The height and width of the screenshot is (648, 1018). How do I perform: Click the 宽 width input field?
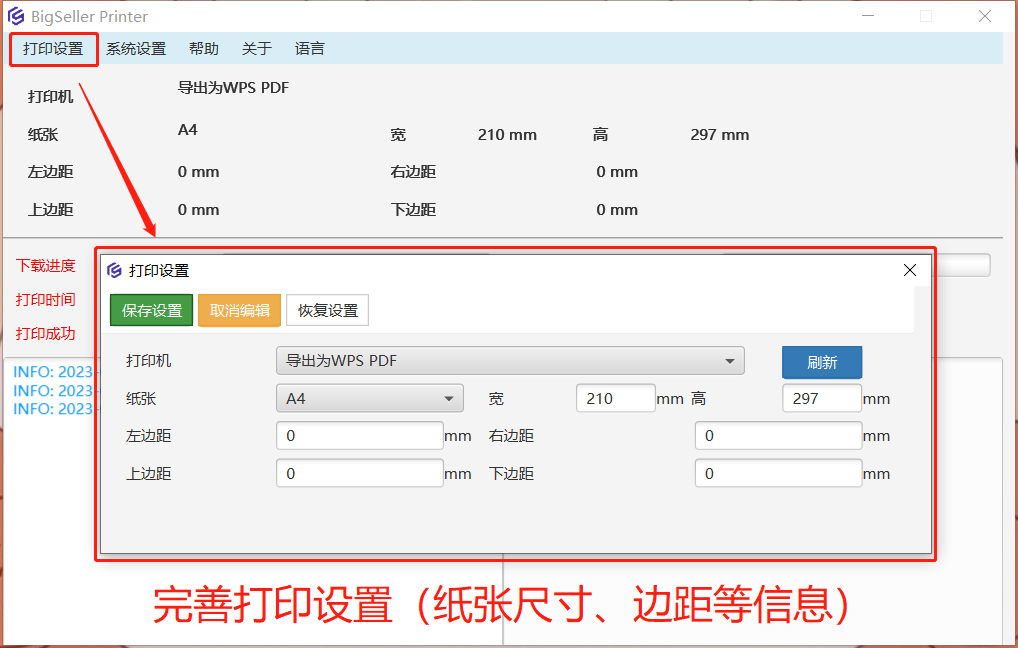[x=615, y=399]
